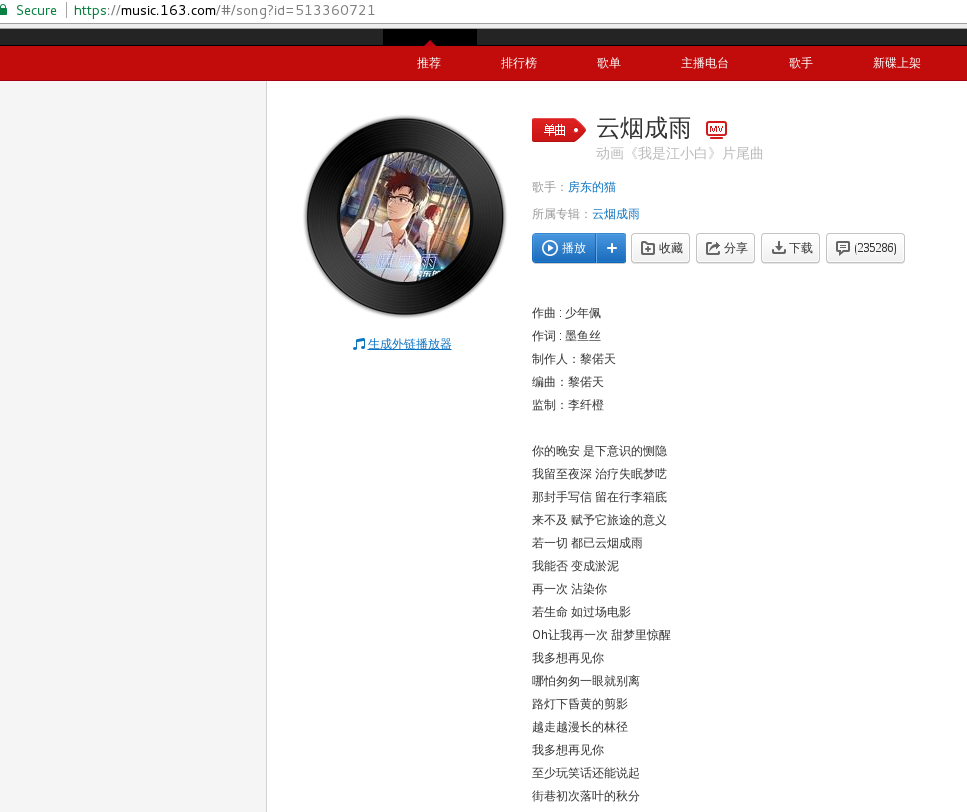Click the 下载 download button
The width and height of the screenshot is (967, 812).
[791, 248]
